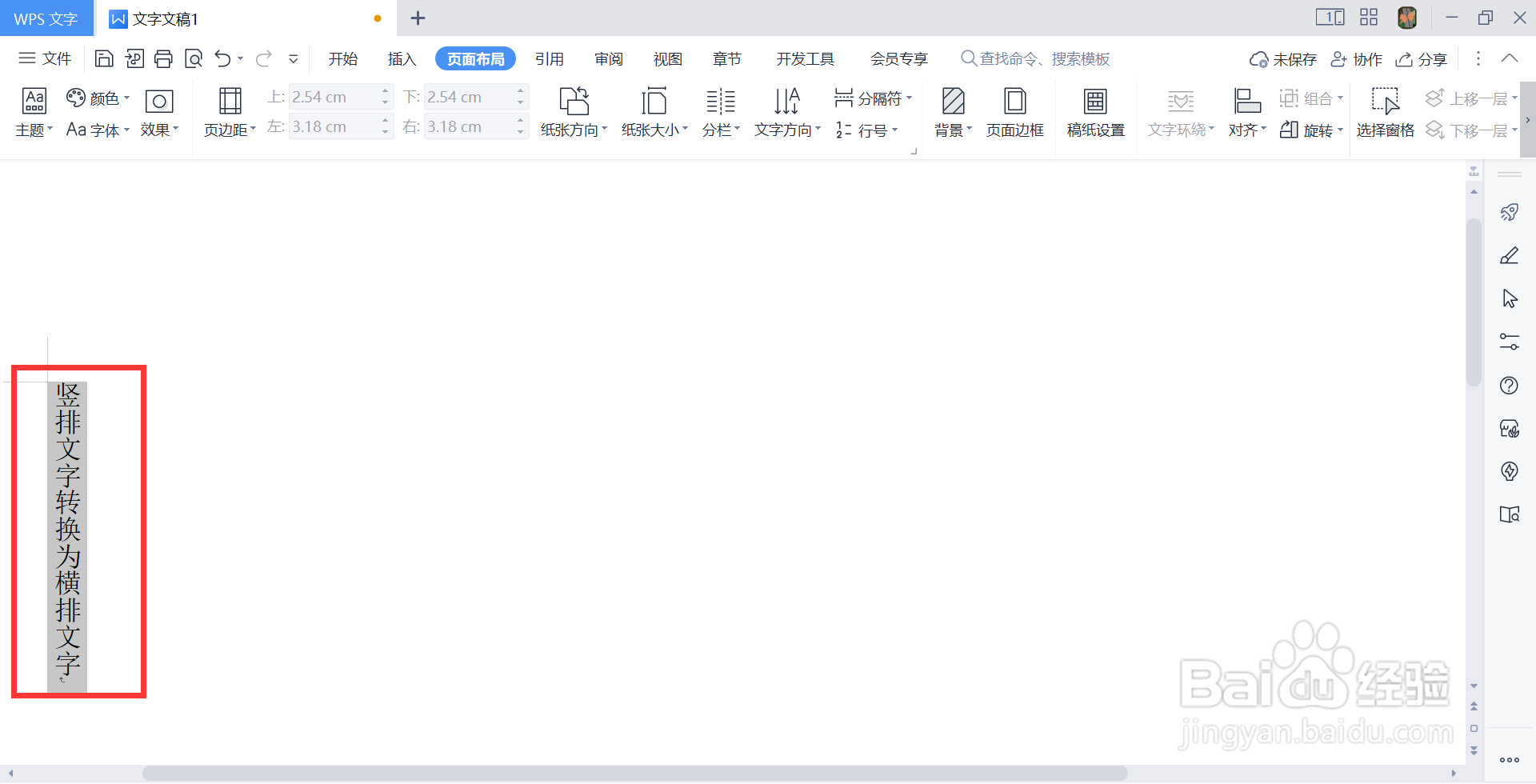Screen dimensions: 1536x784
Task: Click the 未保存 unsaved cloud button
Action: 1283,59
